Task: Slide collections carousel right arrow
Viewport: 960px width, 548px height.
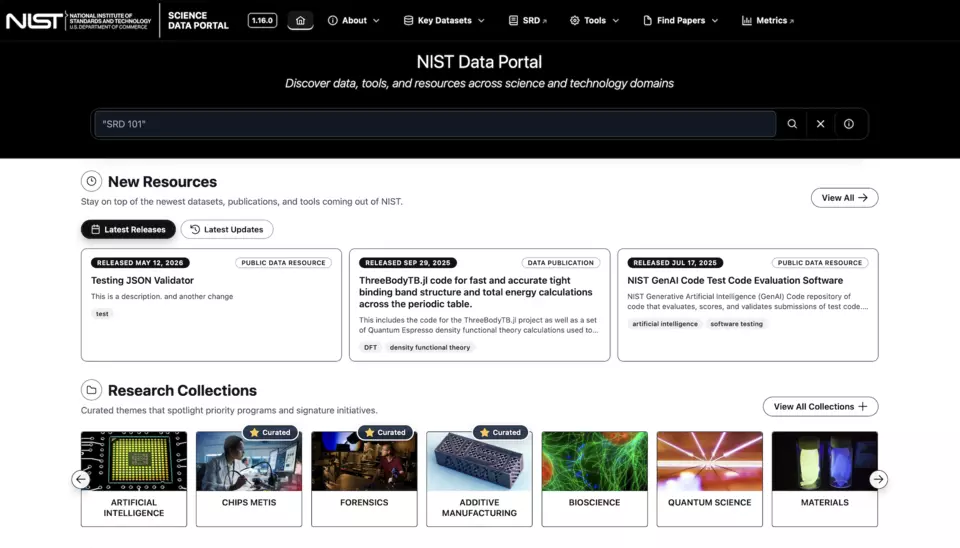Action: pyautogui.click(x=878, y=479)
